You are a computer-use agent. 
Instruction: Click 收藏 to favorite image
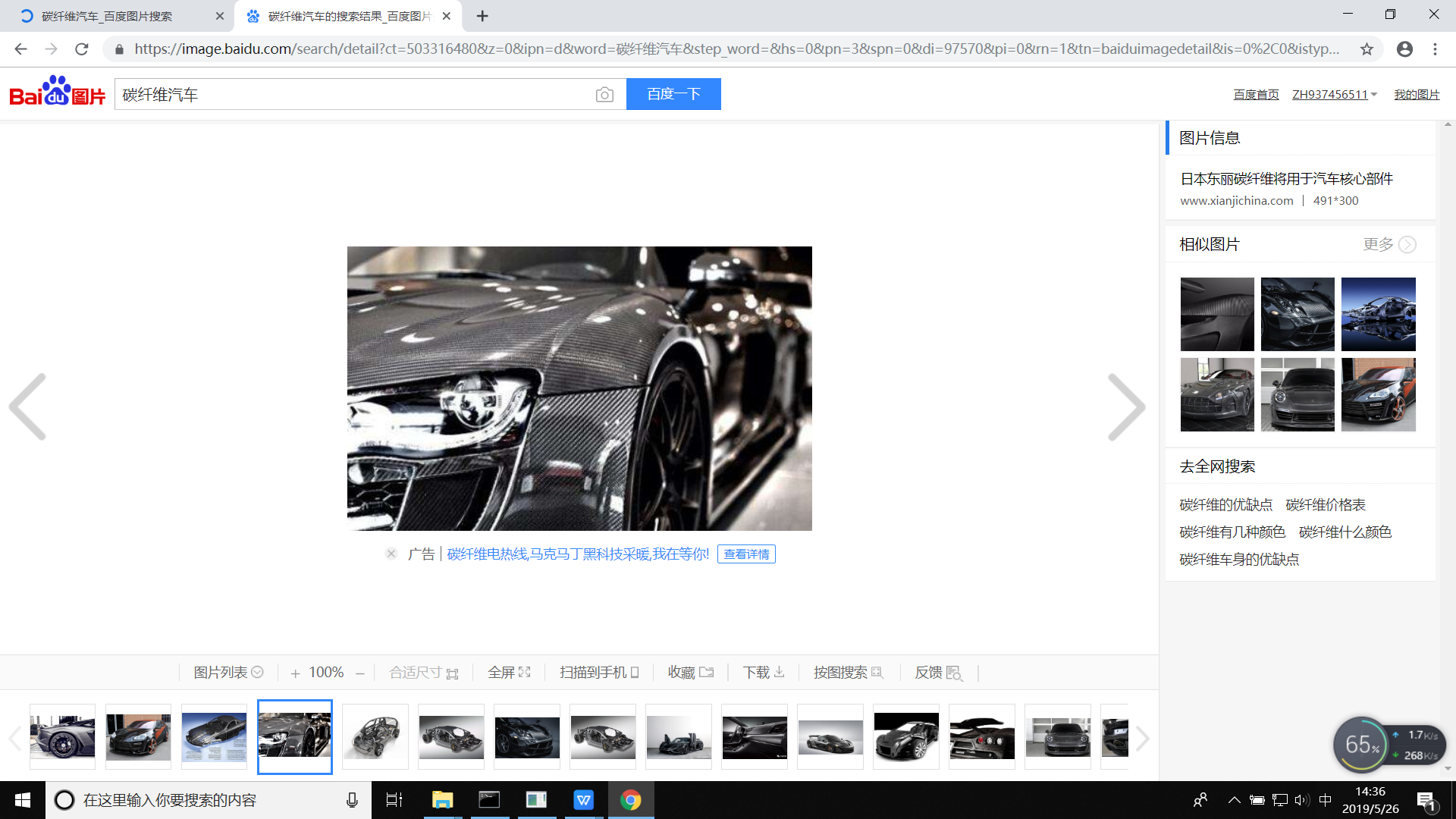click(690, 673)
